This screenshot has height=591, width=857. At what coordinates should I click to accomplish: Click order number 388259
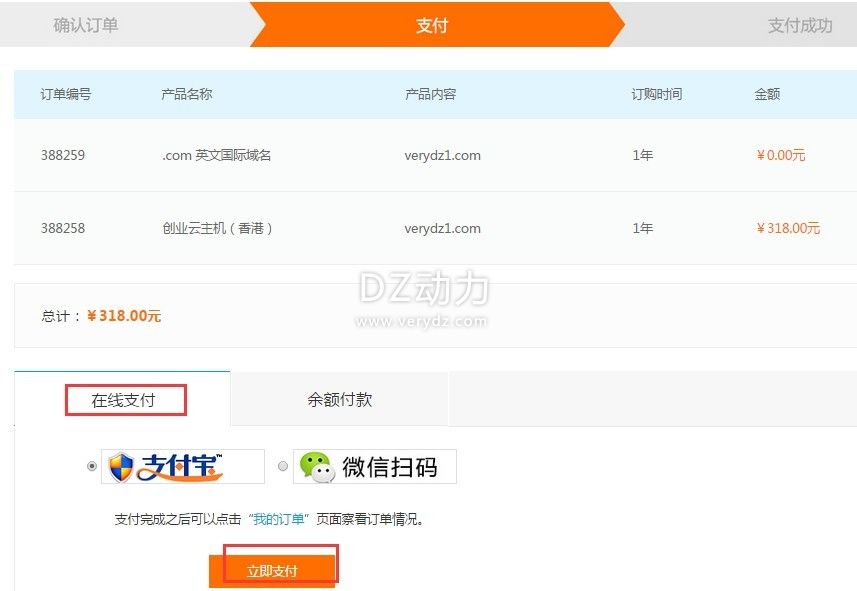click(x=63, y=155)
